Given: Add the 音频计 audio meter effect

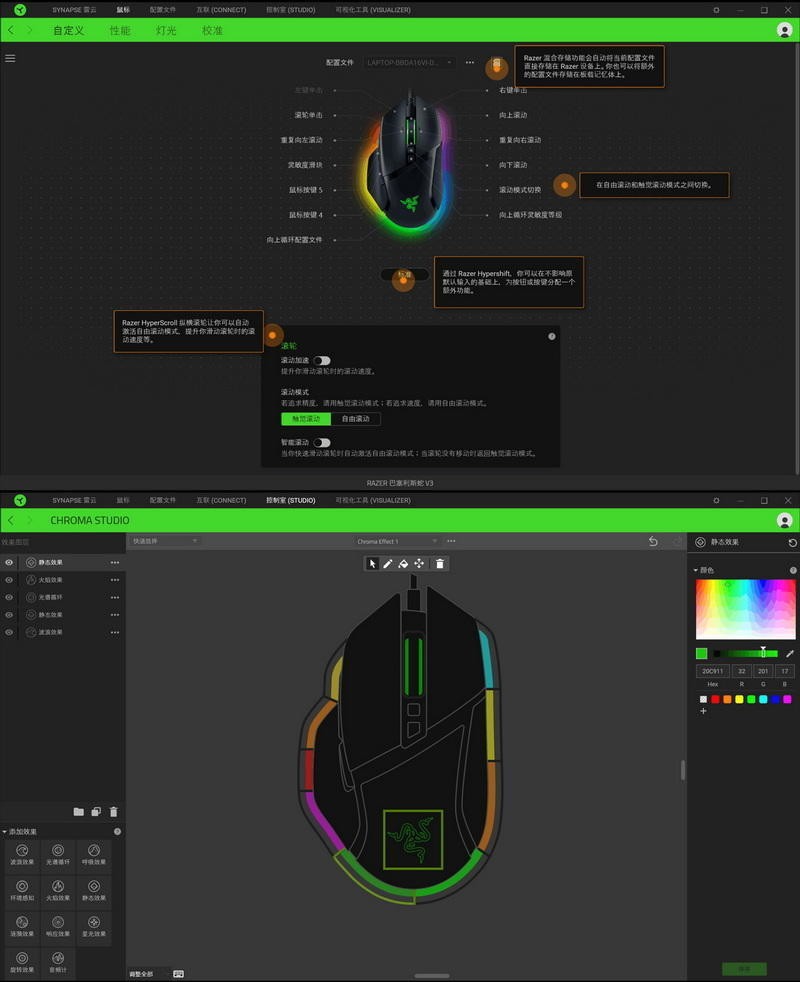Looking at the screenshot, I should click(58, 963).
